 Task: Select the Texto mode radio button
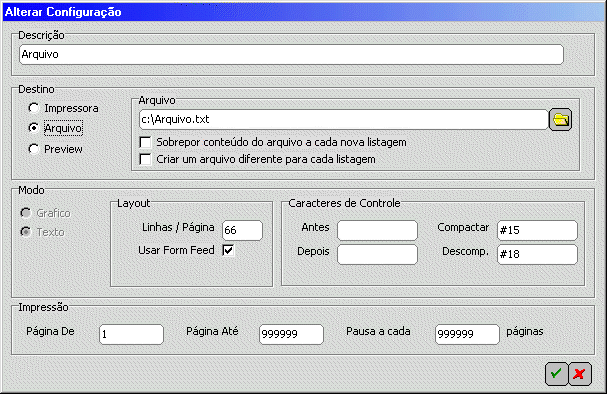tap(26, 232)
